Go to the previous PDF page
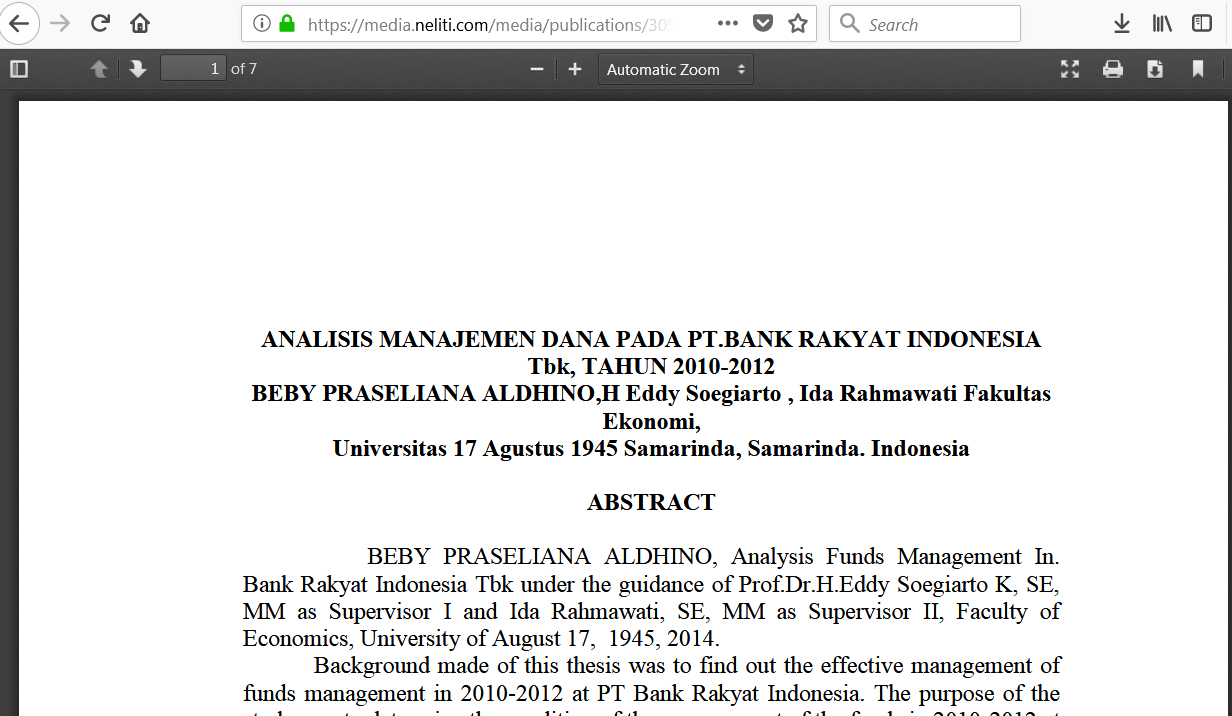This screenshot has height=716, width=1232. (x=99, y=69)
